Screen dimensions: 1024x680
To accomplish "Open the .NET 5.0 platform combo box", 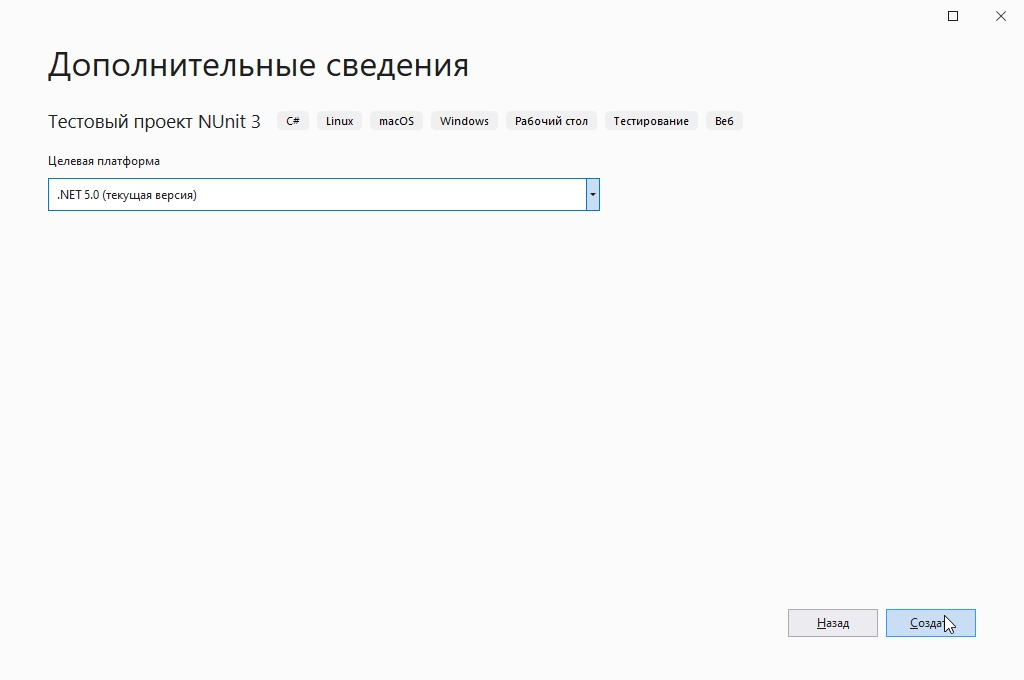I will [x=316, y=195].
